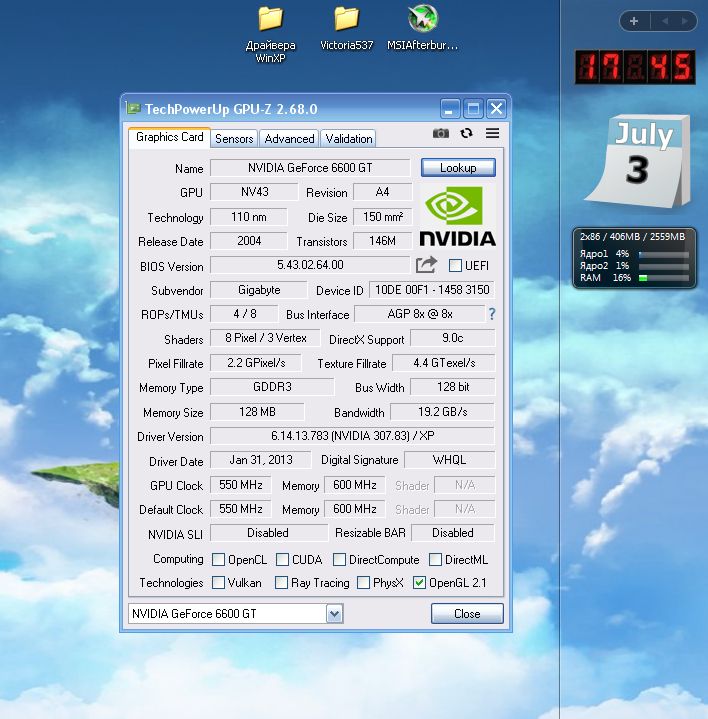
Task: Click the red digital clock gadget
Action: tap(635, 67)
